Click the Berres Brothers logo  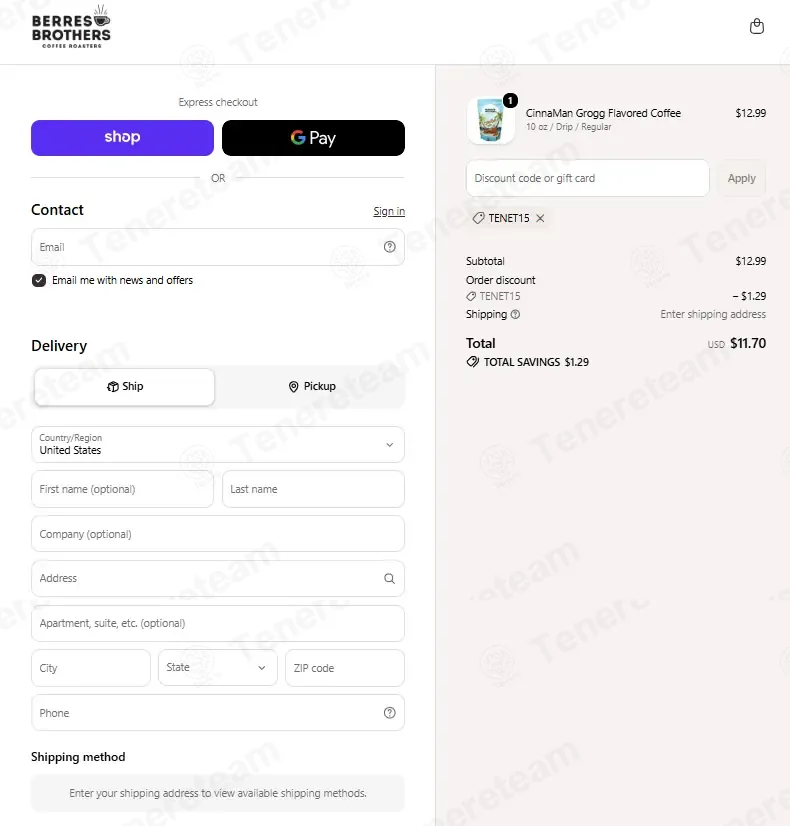(71, 27)
